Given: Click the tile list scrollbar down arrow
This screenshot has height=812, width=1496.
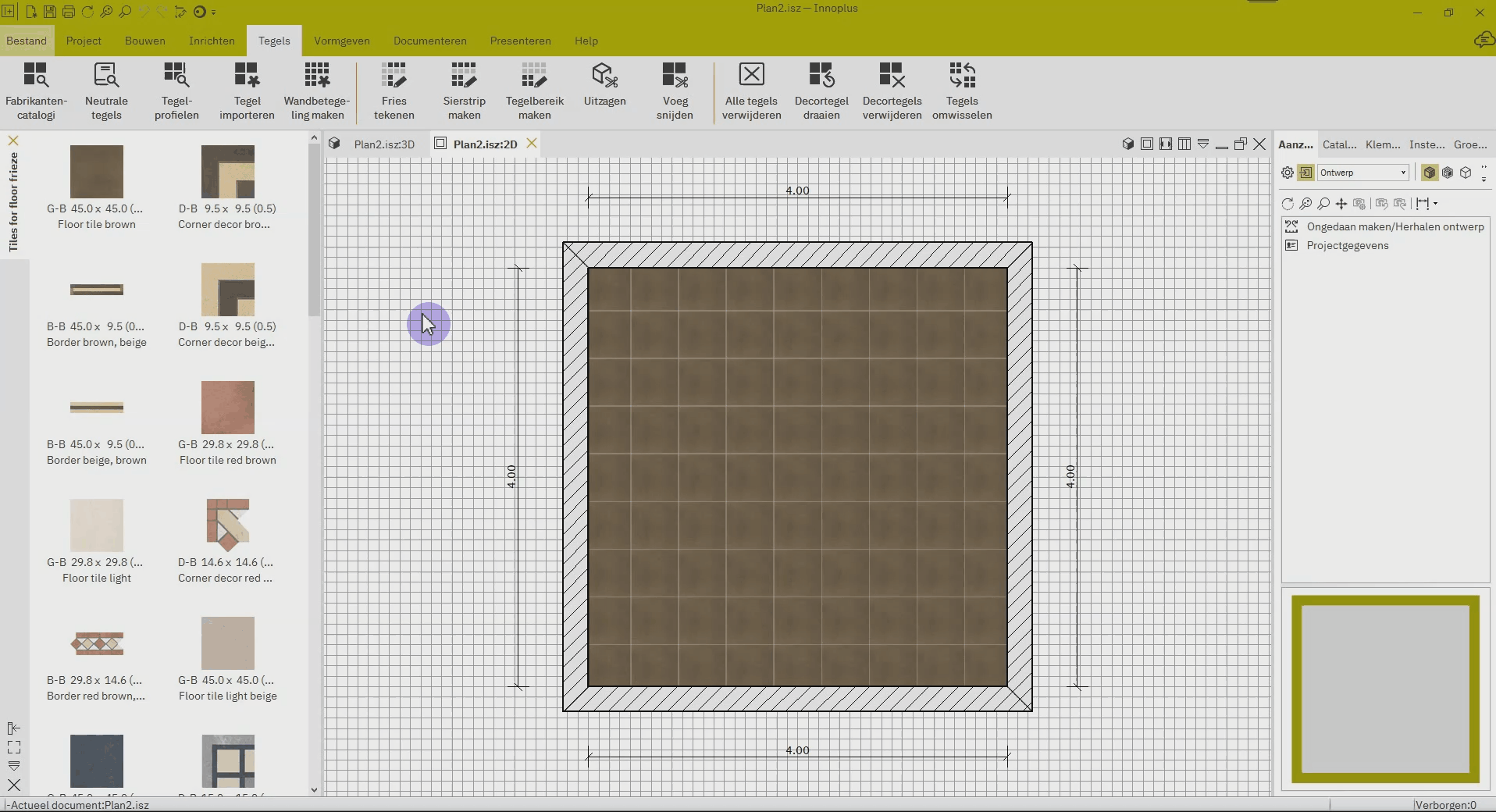Looking at the screenshot, I should [x=314, y=789].
